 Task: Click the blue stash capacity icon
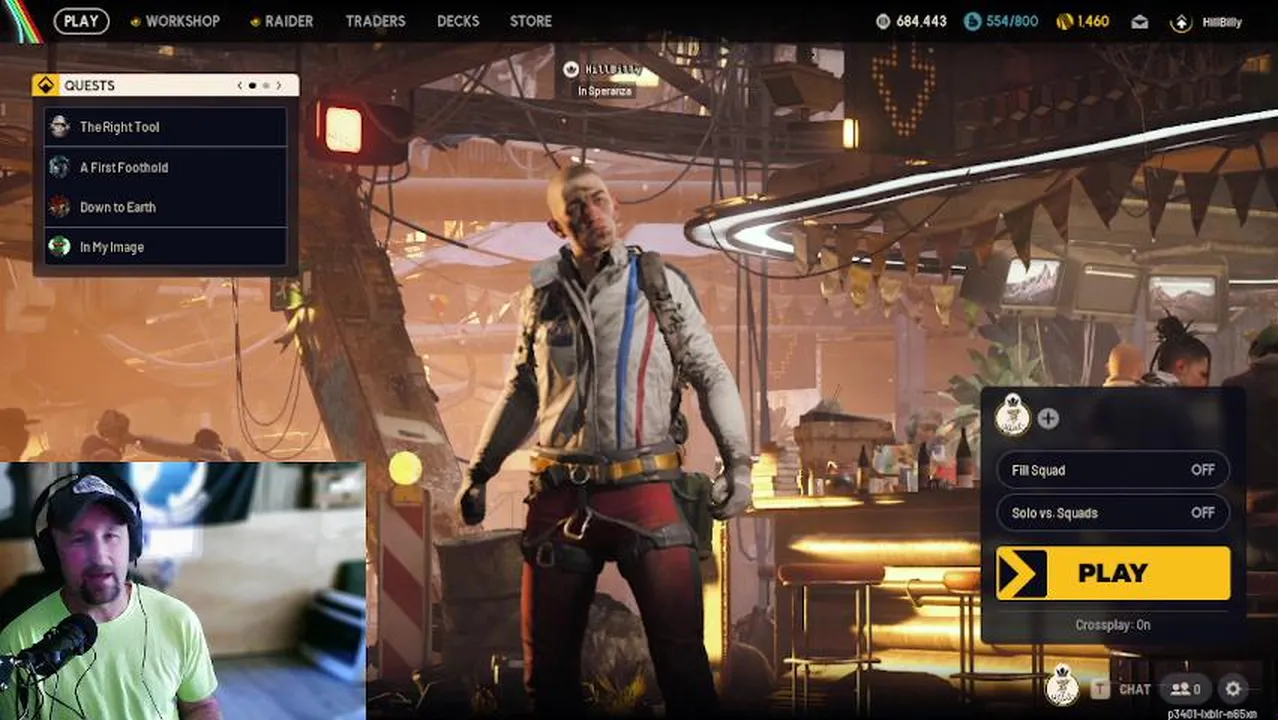coord(972,21)
